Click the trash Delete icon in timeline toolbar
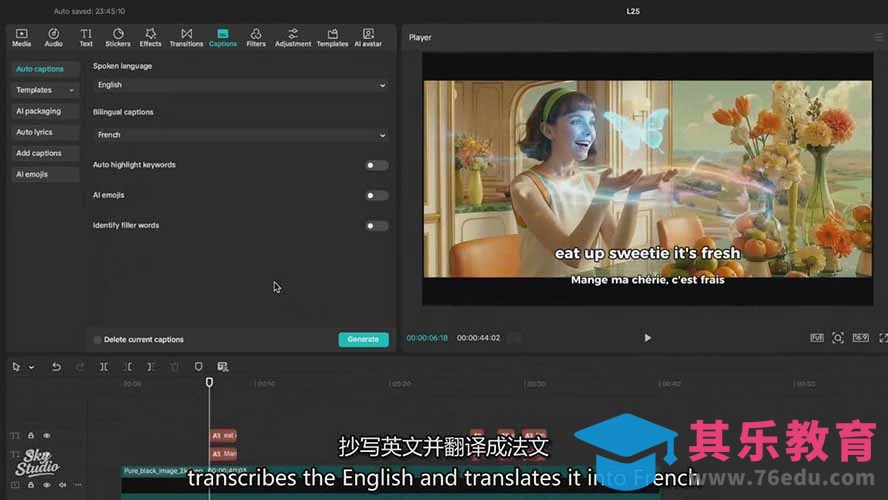 (x=174, y=367)
